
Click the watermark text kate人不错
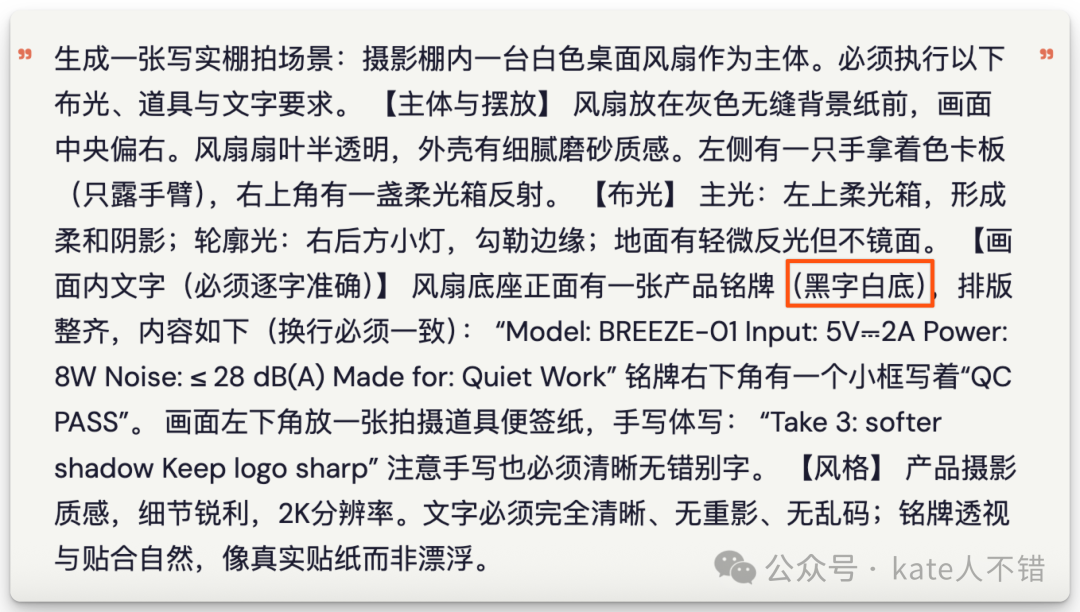pos(968,569)
